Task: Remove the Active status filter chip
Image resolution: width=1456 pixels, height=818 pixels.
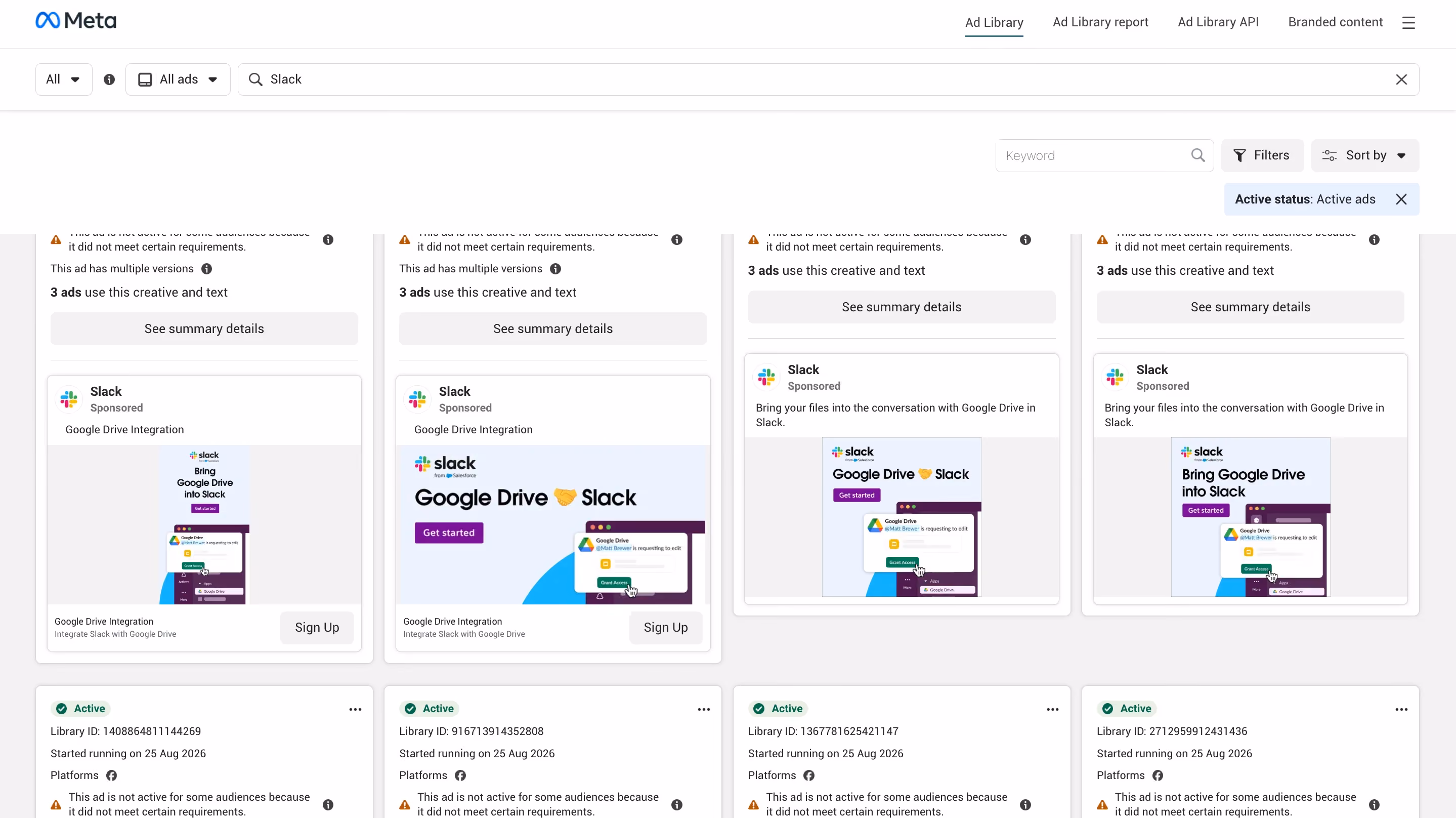Action: tap(1401, 199)
